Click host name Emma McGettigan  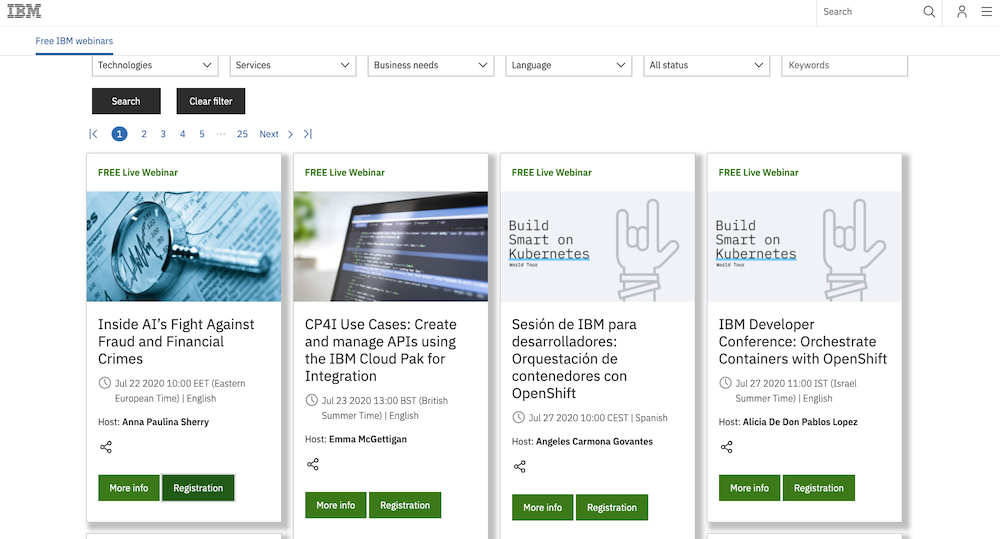pos(368,439)
